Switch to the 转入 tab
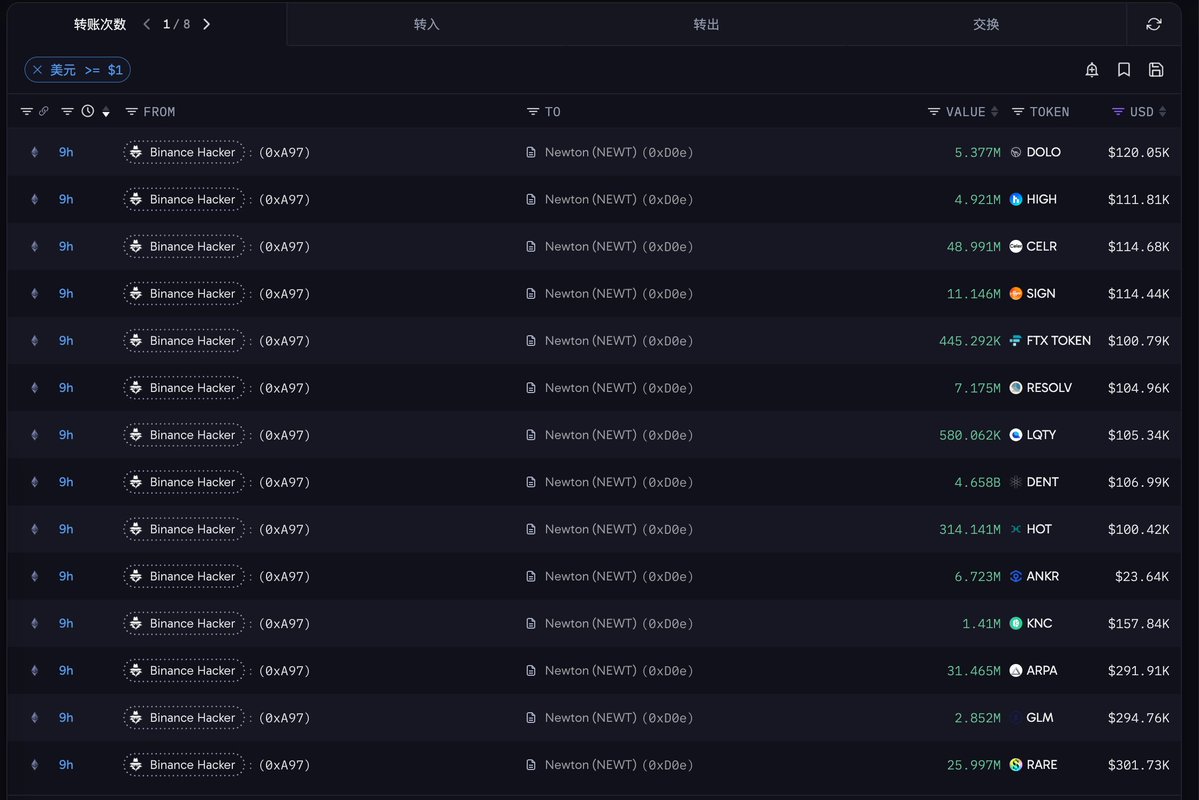Image resolution: width=1199 pixels, height=800 pixels. [x=427, y=24]
